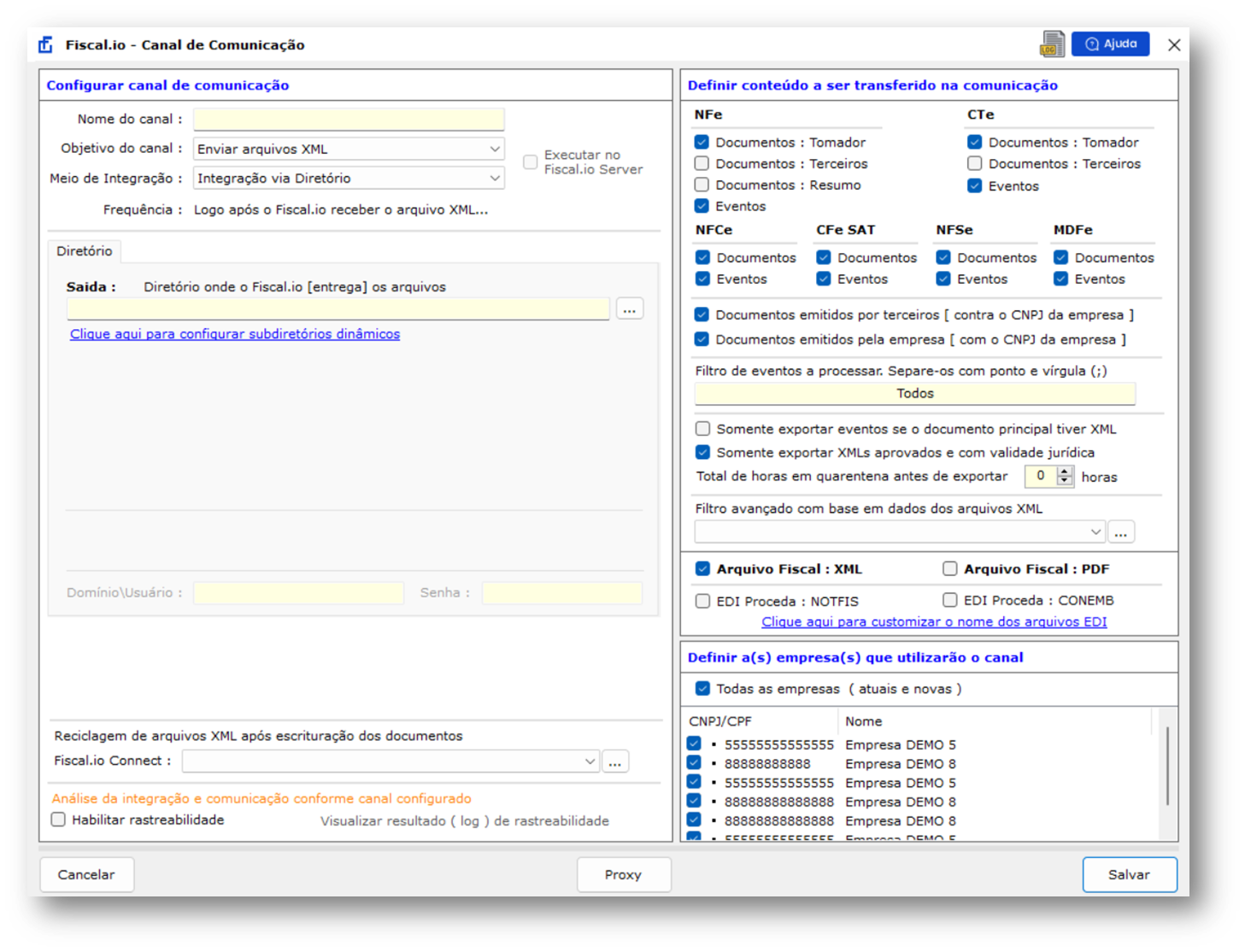Check CTe Documentos : Terceiros
This screenshot has width=1245, height=952.
[974, 163]
